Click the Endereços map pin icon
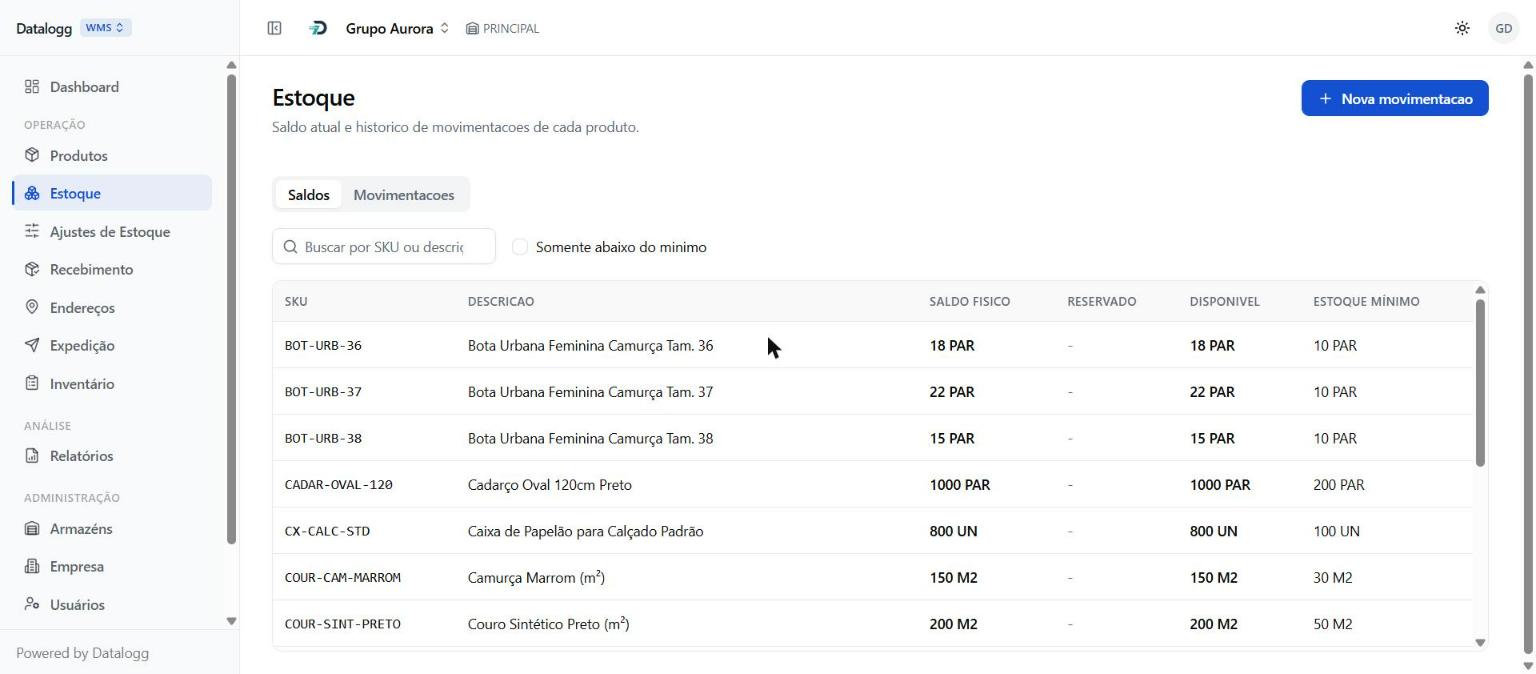The height and width of the screenshot is (674, 1536). (x=32, y=308)
